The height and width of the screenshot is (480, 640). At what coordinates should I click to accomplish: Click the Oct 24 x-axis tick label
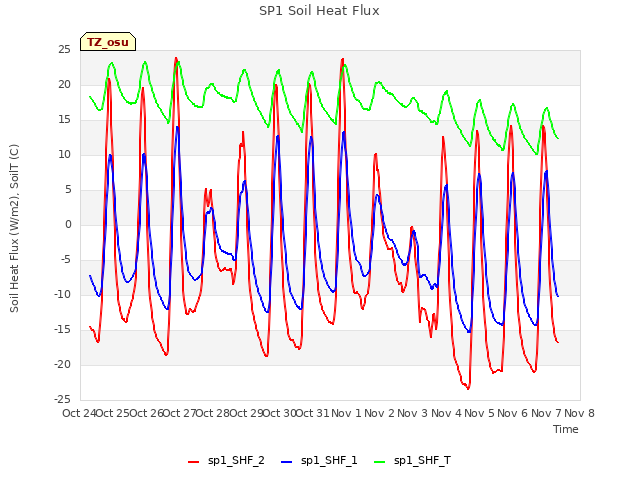(x=79, y=413)
